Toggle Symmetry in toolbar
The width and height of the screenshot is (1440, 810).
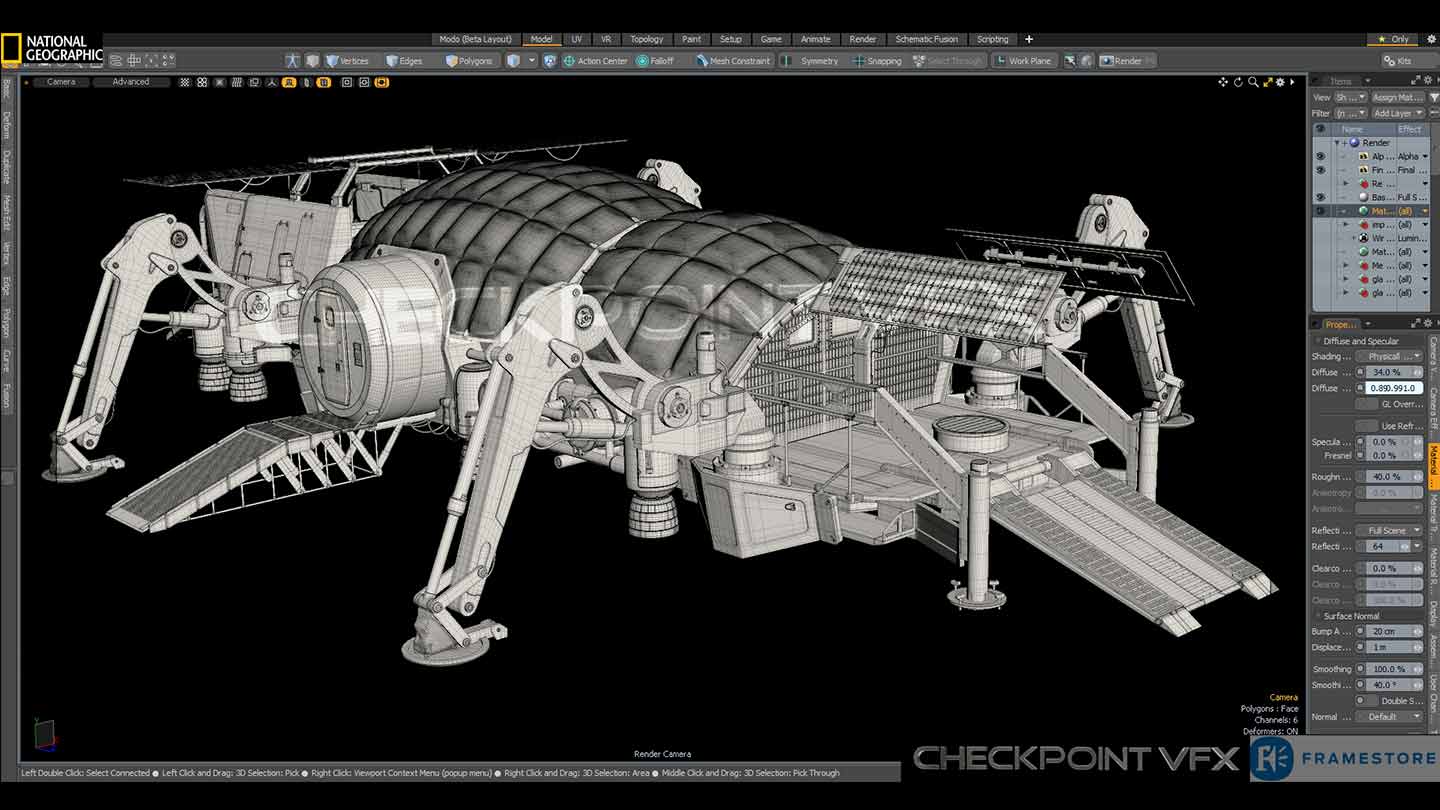pyautogui.click(x=811, y=61)
